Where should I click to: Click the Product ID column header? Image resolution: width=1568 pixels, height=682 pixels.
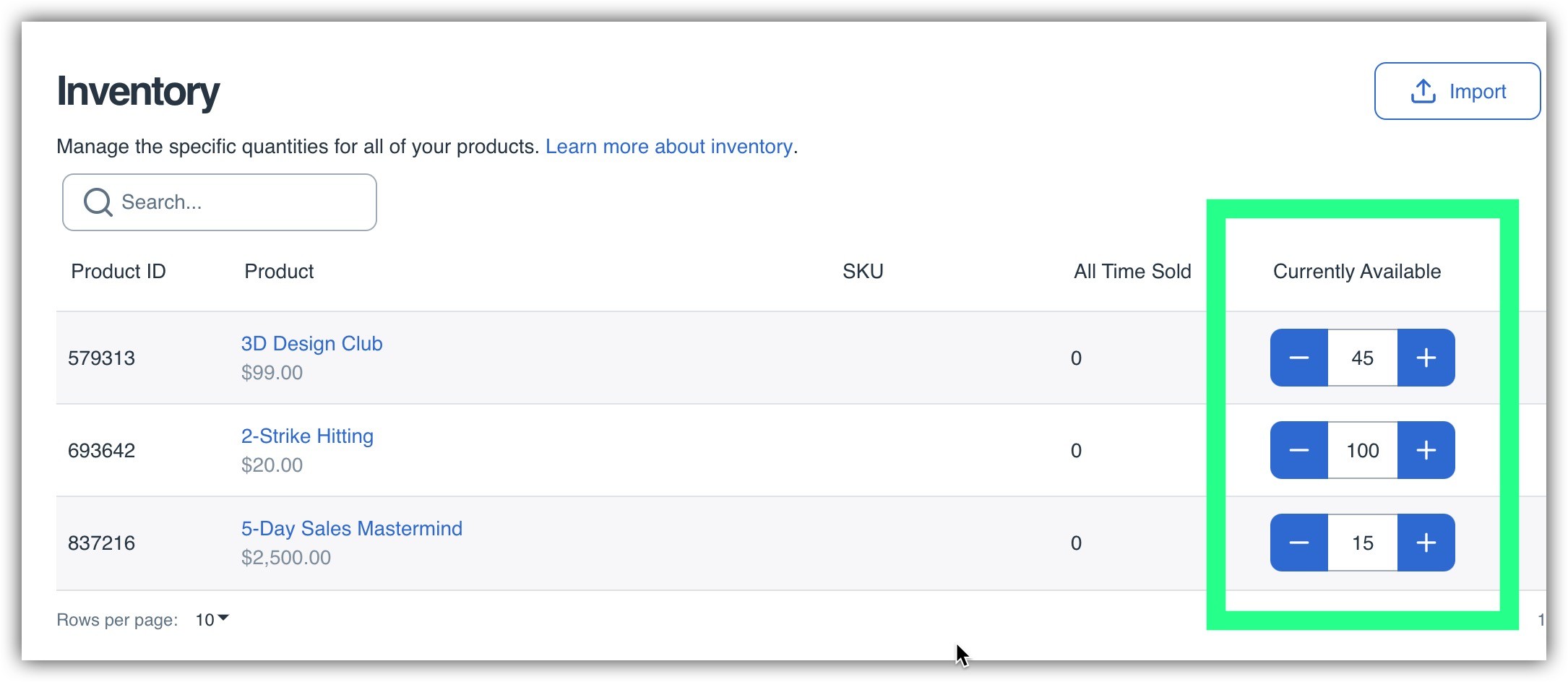coord(119,272)
